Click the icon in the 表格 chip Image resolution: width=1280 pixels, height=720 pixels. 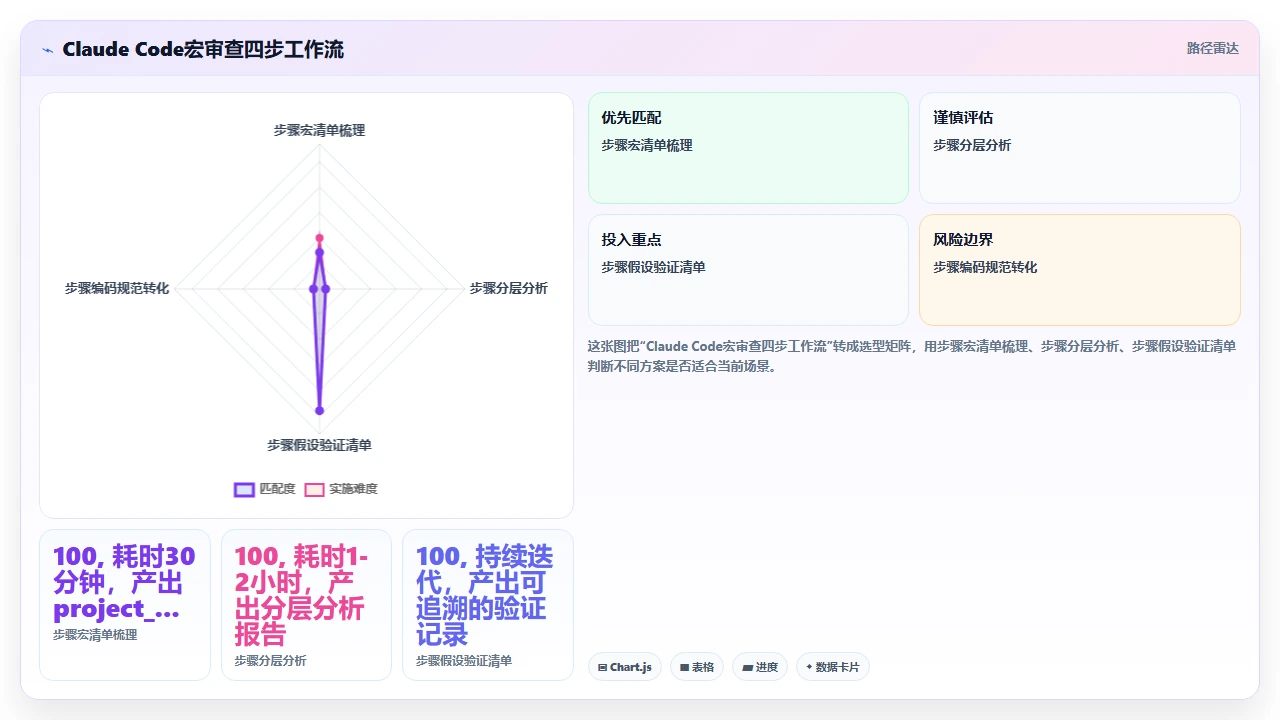click(x=685, y=667)
